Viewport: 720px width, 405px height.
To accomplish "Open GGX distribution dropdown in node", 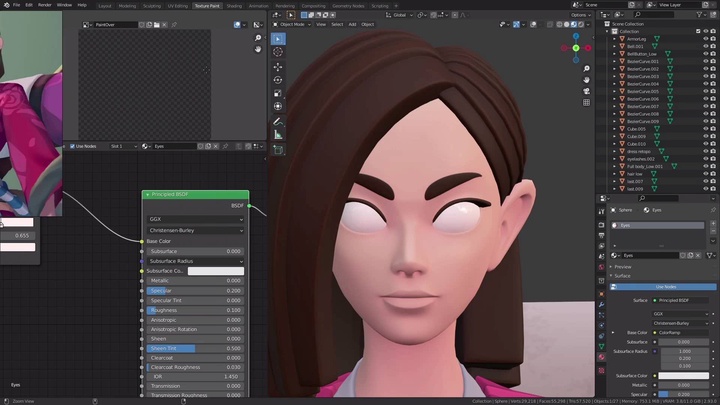I will pos(195,219).
